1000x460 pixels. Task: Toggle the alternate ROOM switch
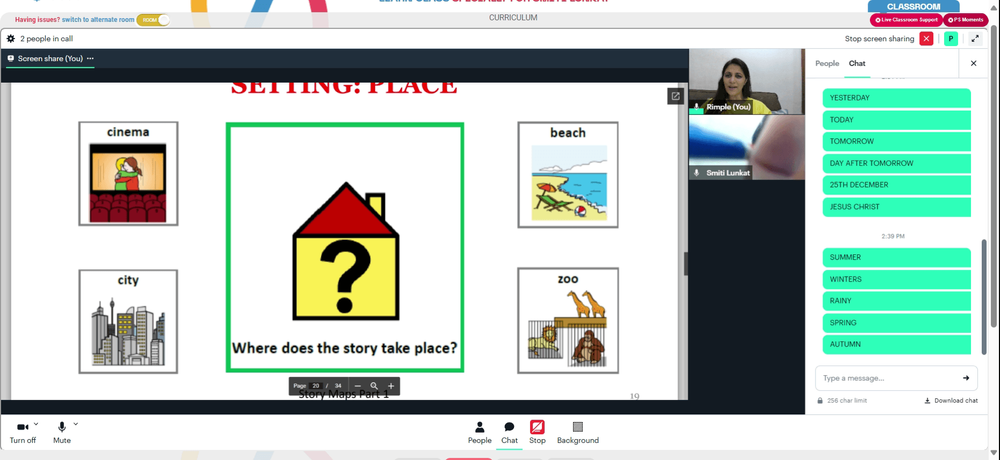pyautogui.click(x=154, y=20)
